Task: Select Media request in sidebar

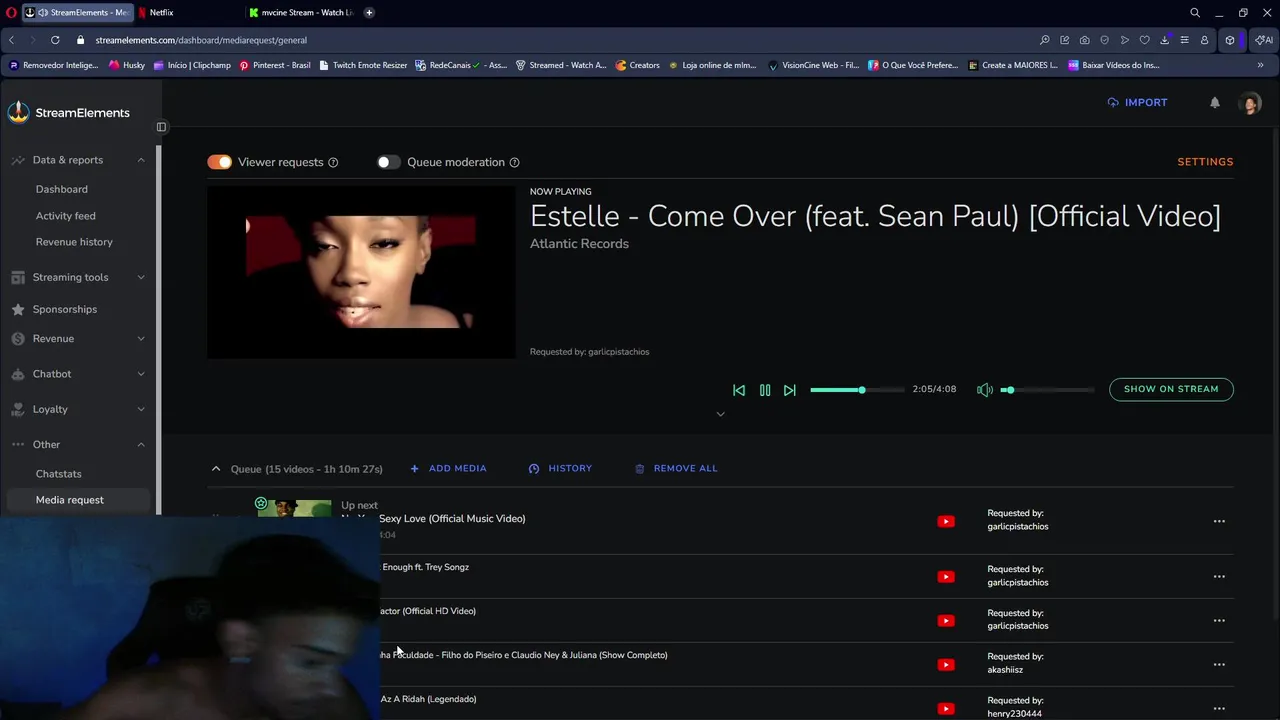Action: (x=78, y=500)
